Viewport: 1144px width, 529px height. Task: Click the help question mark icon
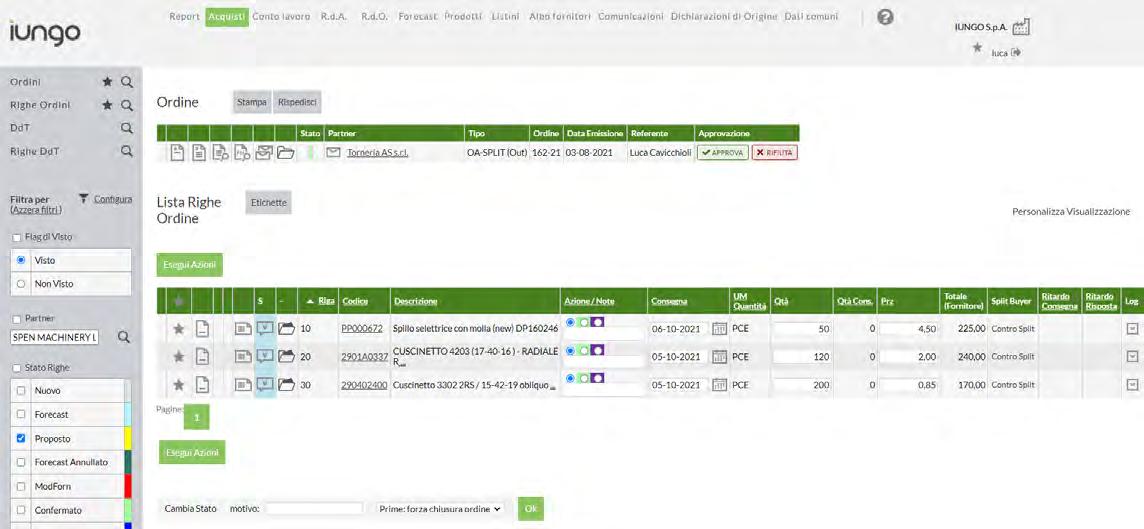(x=886, y=18)
